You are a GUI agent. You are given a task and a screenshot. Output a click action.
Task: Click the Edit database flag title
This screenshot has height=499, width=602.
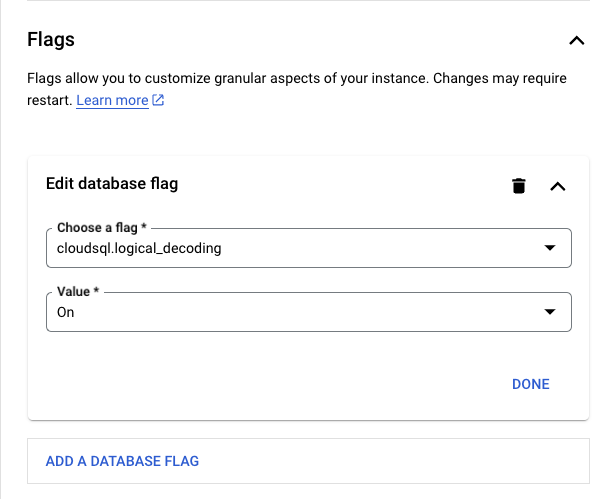tap(112, 183)
